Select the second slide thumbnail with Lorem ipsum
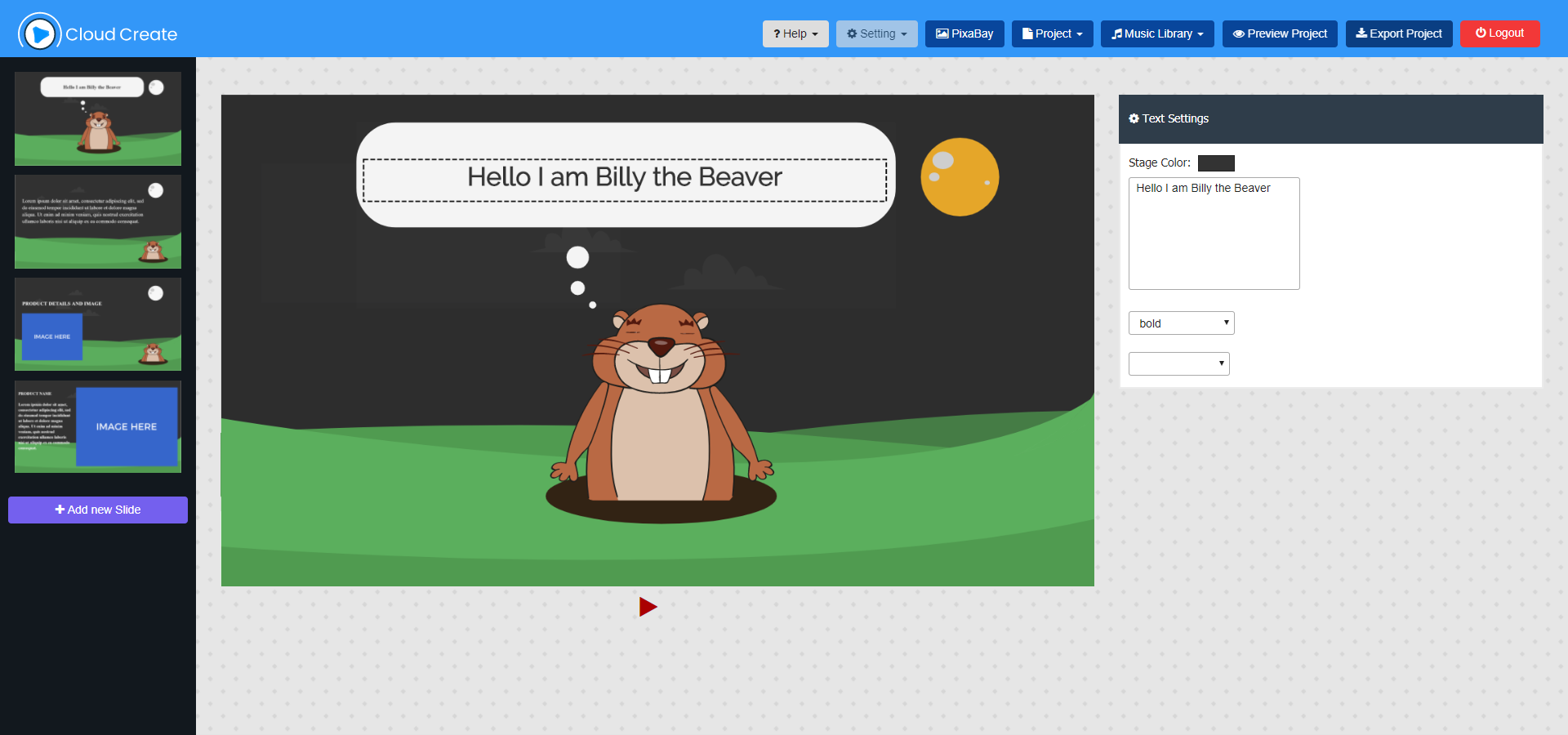The height and width of the screenshot is (735, 1568). tap(98, 221)
